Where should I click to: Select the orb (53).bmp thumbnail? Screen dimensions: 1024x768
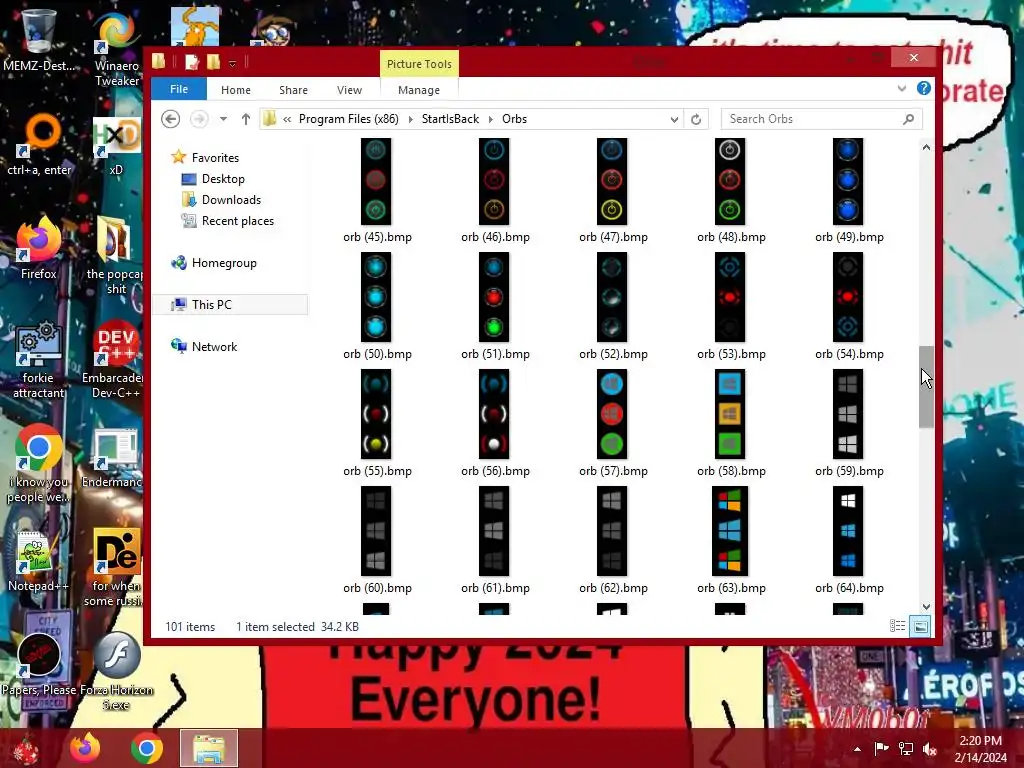pos(729,297)
